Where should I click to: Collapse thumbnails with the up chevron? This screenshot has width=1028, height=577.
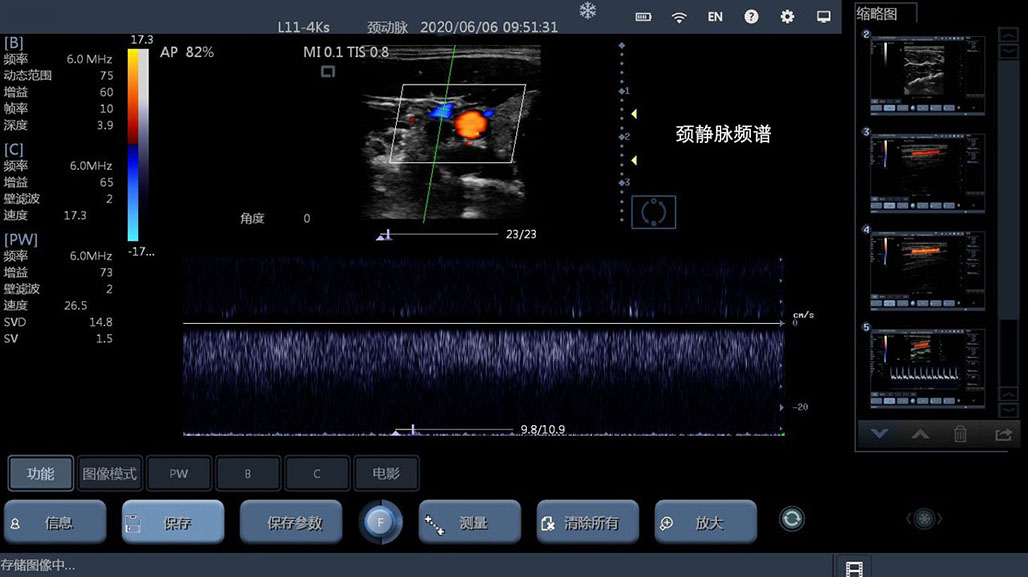(x=919, y=434)
